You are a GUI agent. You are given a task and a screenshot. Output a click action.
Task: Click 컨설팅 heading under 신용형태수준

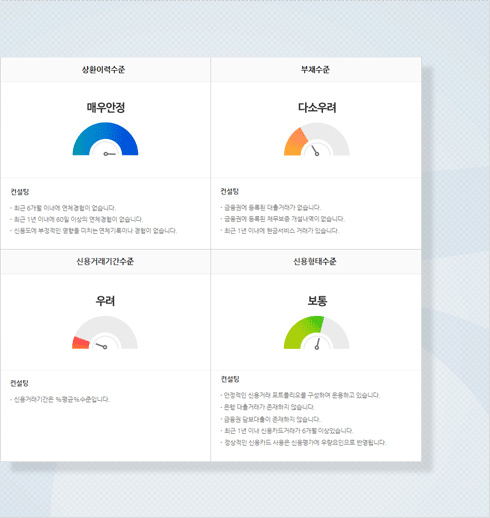(230, 379)
